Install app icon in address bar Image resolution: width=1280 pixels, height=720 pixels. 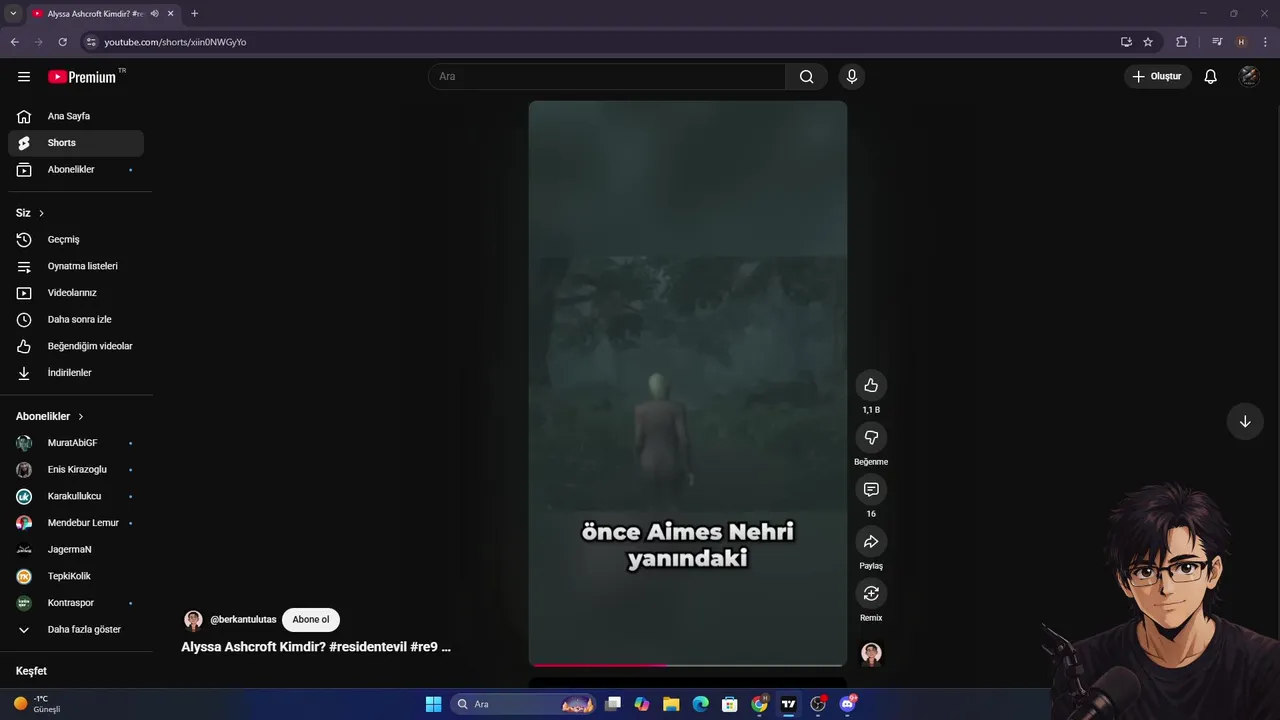1126,42
